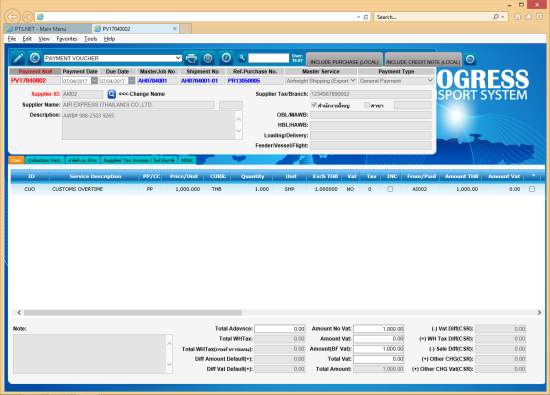The height and width of the screenshot is (395, 550).
Task: Refresh the page in address bar
Action: point(366,17)
